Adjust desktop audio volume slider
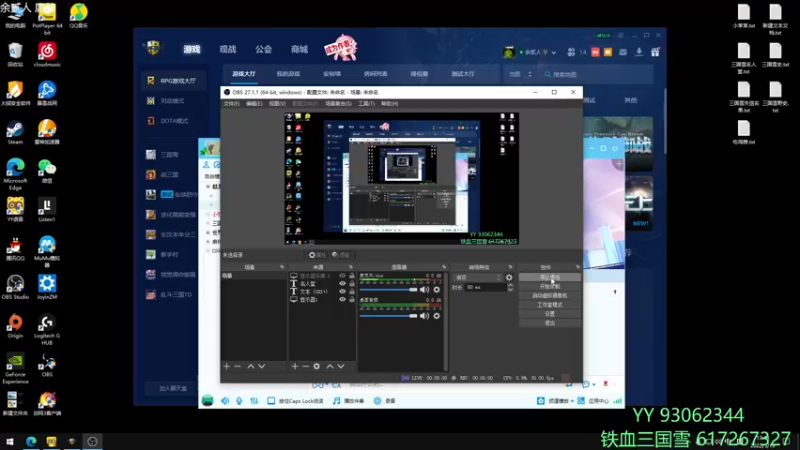Viewport: 800px width, 450px height. (389, 316)
